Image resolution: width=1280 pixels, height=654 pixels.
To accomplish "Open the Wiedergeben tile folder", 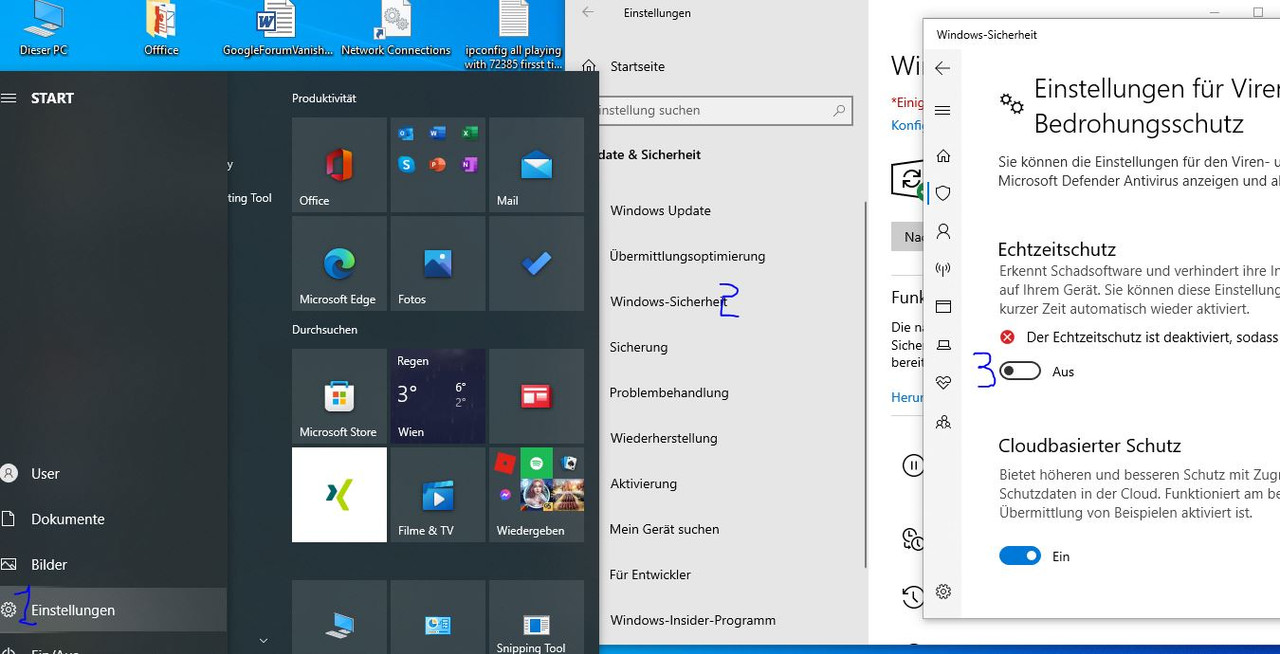I will point(536,495).
